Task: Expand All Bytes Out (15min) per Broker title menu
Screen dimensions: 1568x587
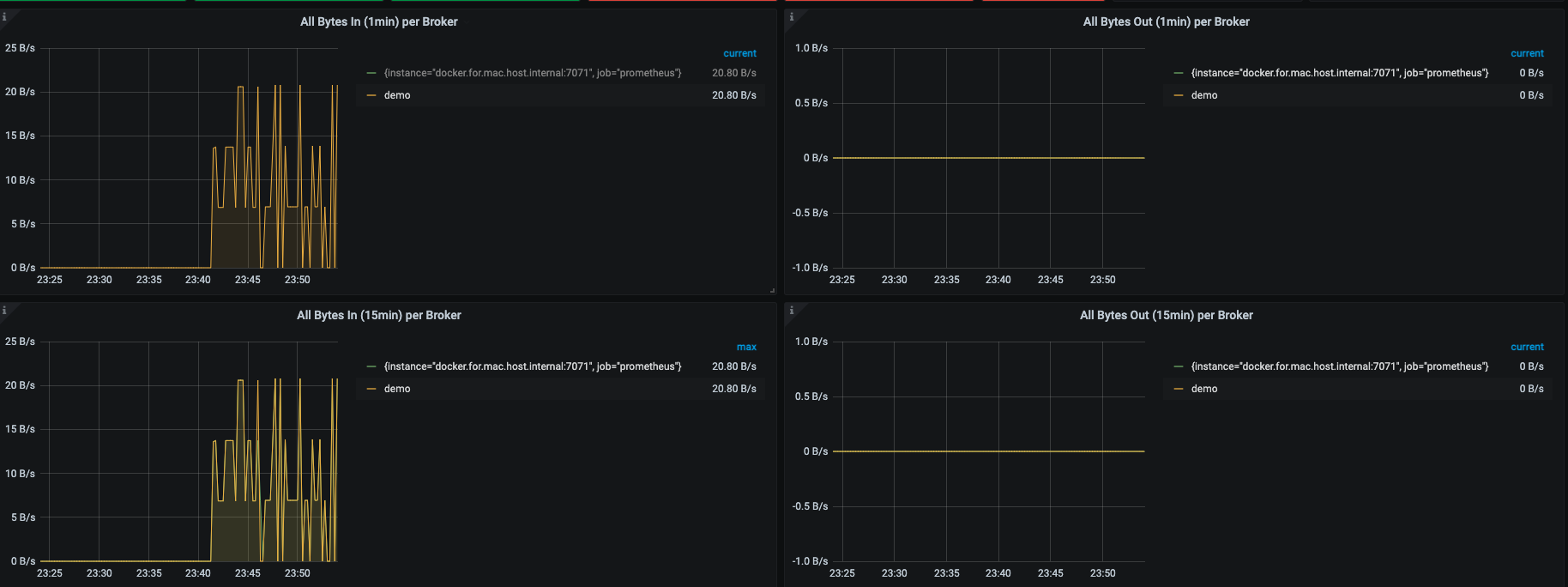Action: [x=1166, y=315]
